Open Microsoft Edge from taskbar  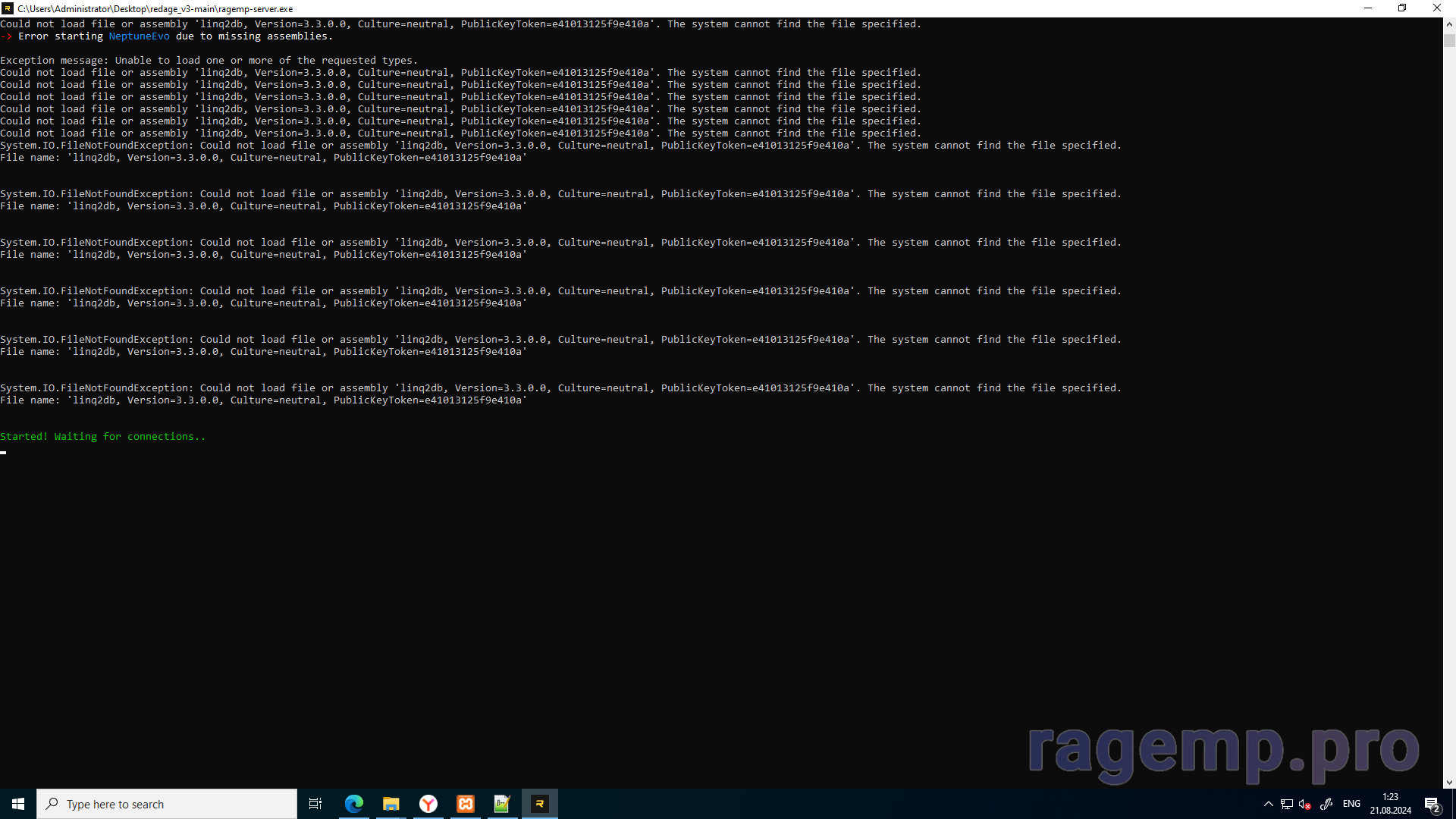(353, 804)
